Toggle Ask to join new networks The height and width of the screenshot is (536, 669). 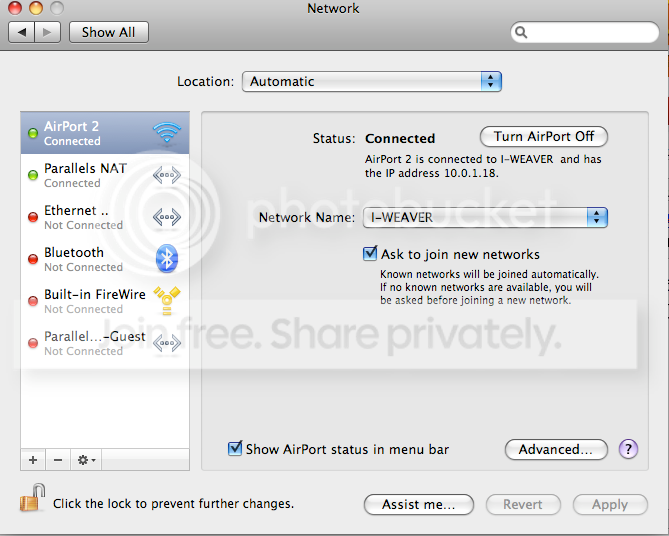(x=370, y=254)
